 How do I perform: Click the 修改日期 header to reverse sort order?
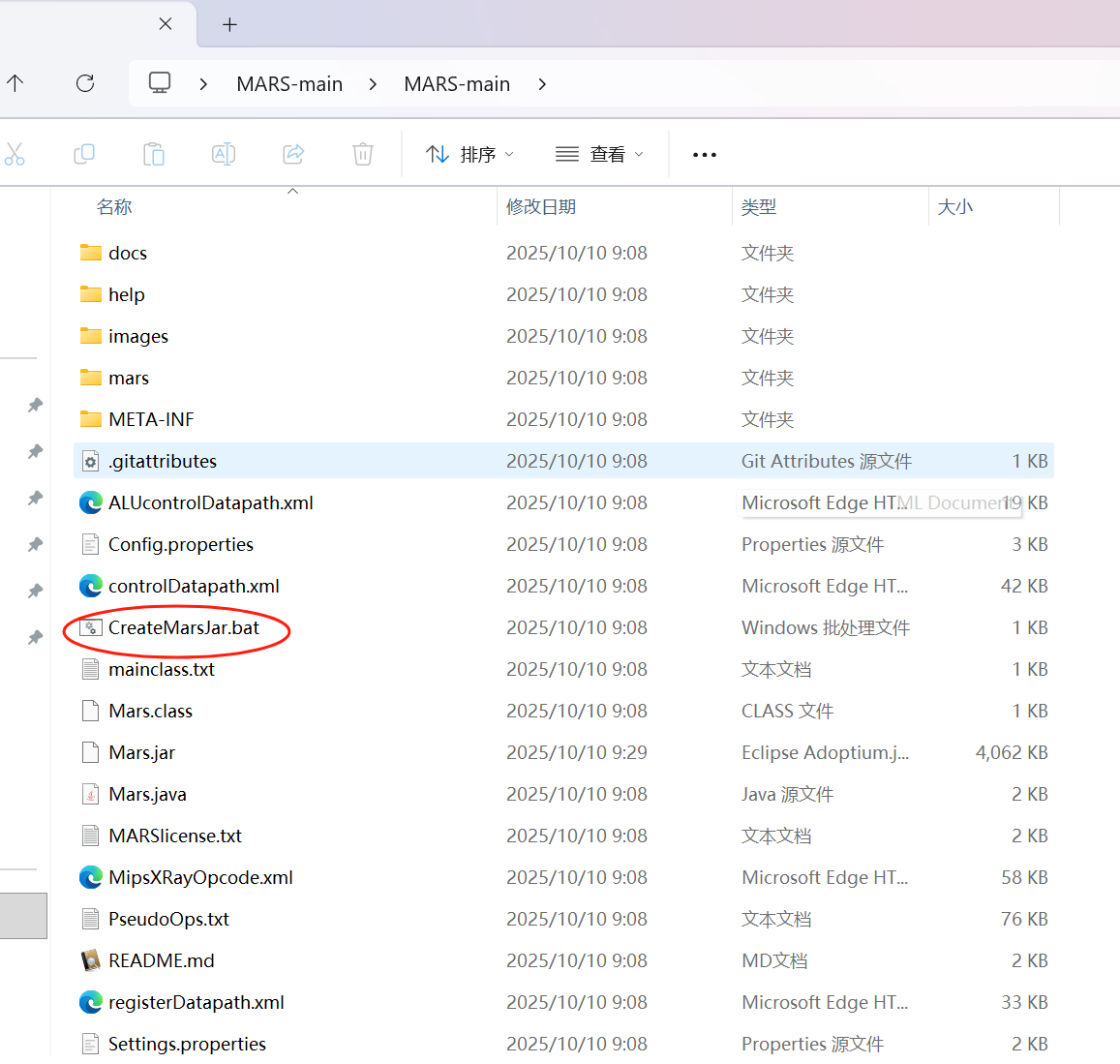540,206
